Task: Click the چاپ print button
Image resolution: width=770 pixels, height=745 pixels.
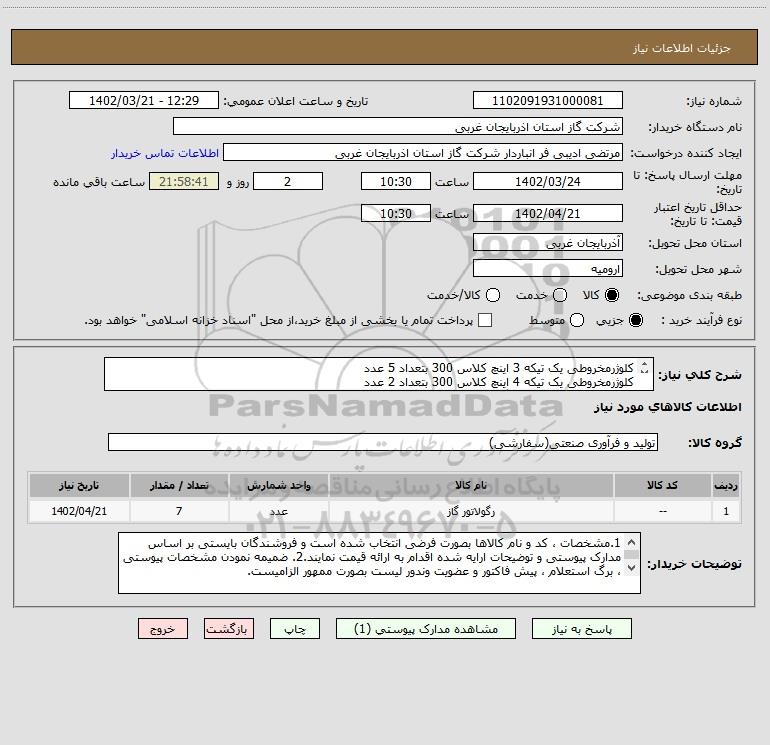Action: [x=295, y=629]
